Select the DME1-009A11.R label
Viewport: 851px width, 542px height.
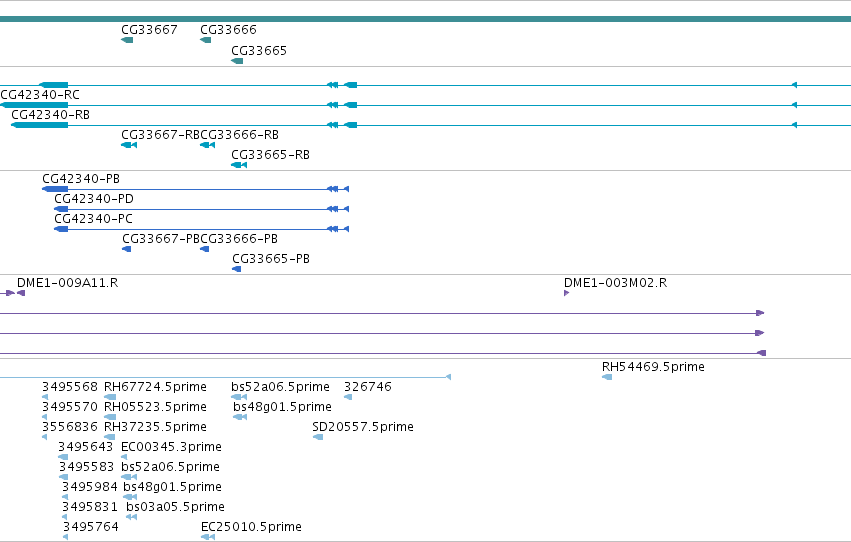click(x=67, y=283)
